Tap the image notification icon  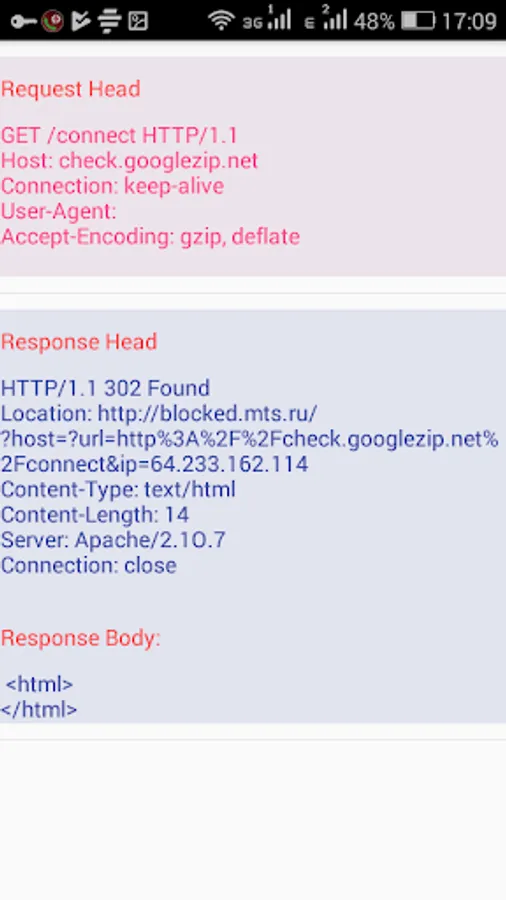(x=138, y=21)
